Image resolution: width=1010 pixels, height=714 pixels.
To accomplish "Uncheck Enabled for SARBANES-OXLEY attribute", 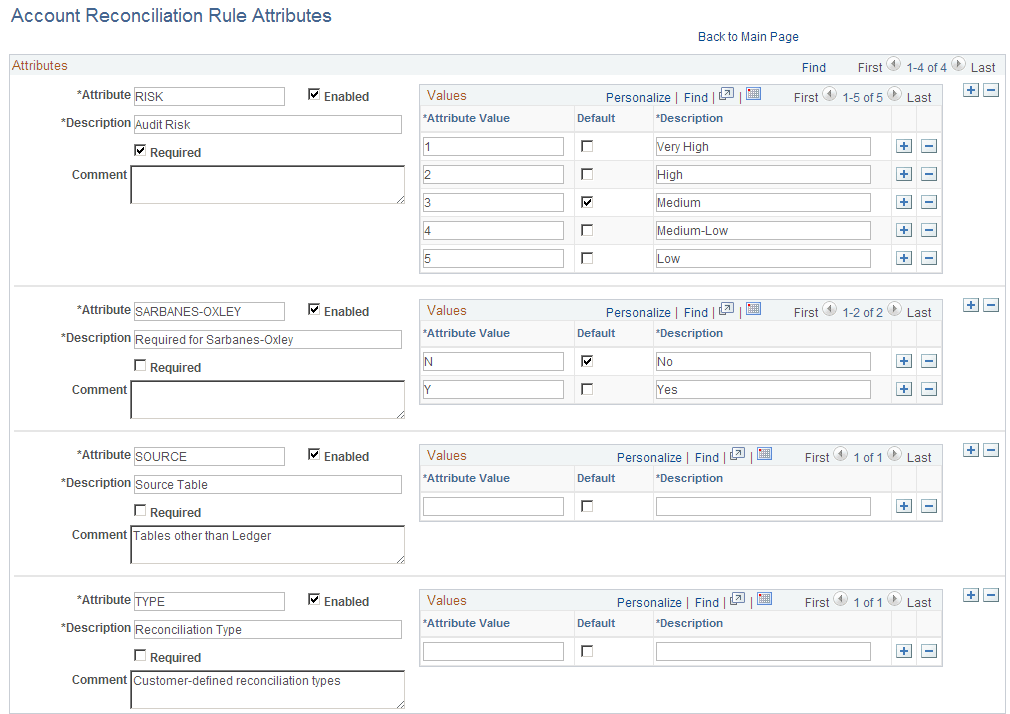I will 313,310.
